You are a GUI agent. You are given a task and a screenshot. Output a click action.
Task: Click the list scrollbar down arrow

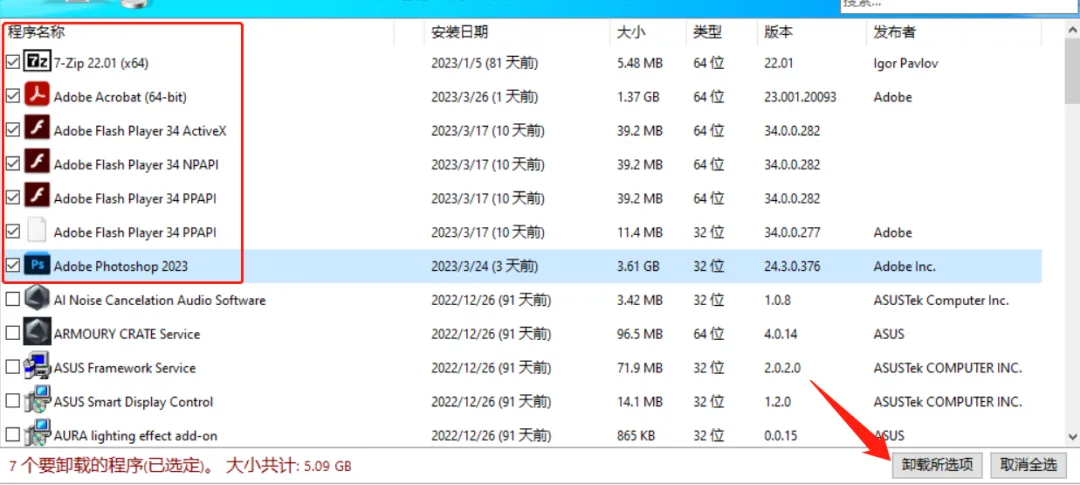pyautogui.click(x=1072, y=436)
